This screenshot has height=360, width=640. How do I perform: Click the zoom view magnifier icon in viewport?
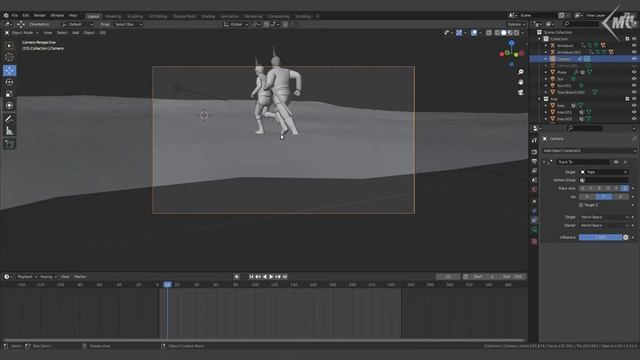click(x=521, y=72)
